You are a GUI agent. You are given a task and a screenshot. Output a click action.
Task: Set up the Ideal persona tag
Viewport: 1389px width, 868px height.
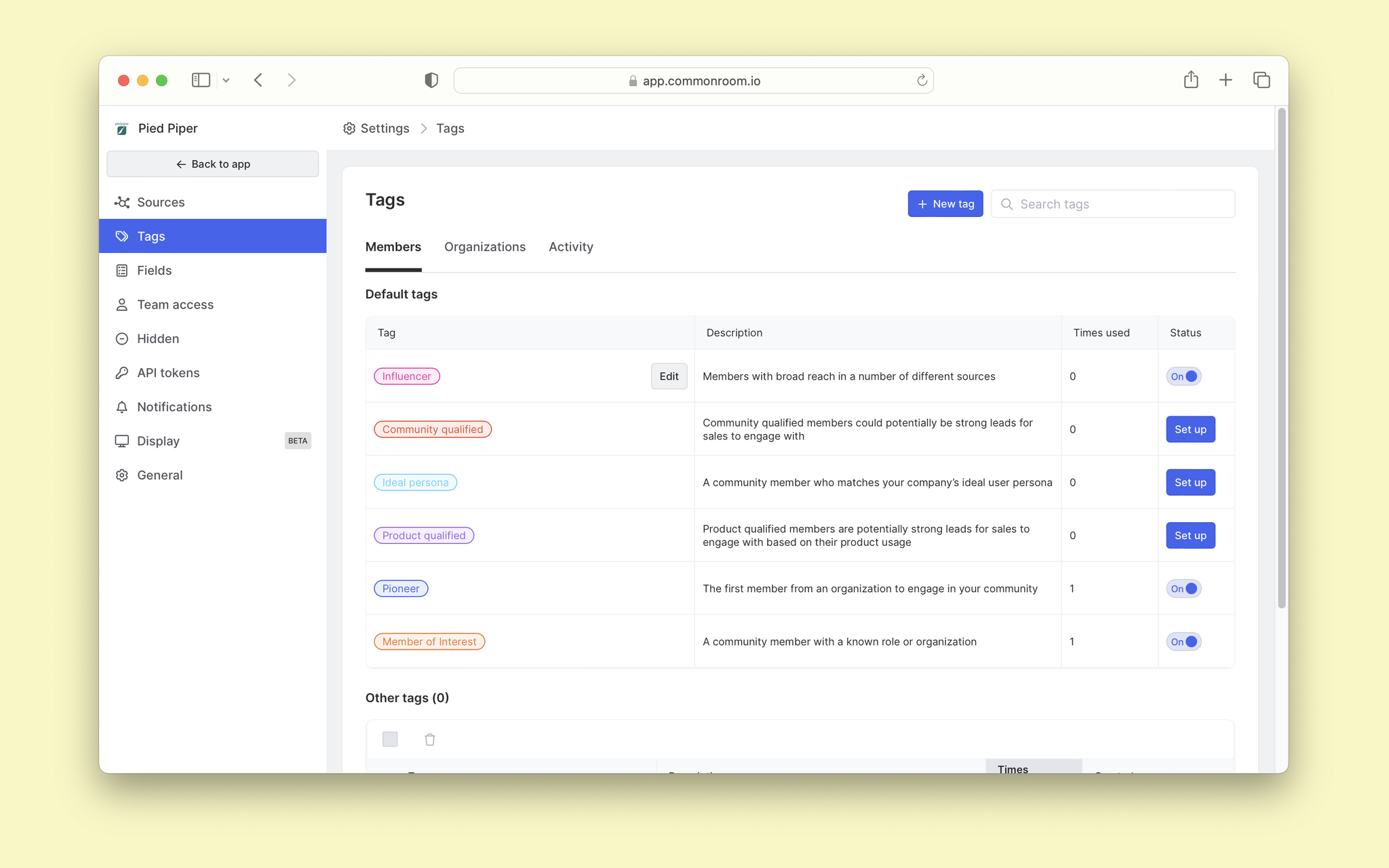point(1190,482)
